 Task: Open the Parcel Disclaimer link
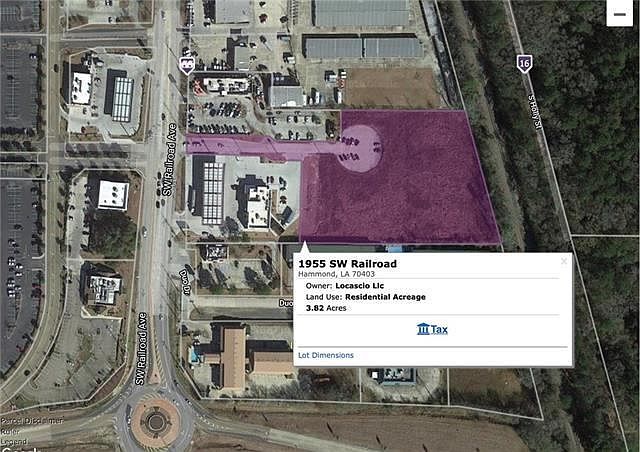pyautogui.click(x=31, y=421)
